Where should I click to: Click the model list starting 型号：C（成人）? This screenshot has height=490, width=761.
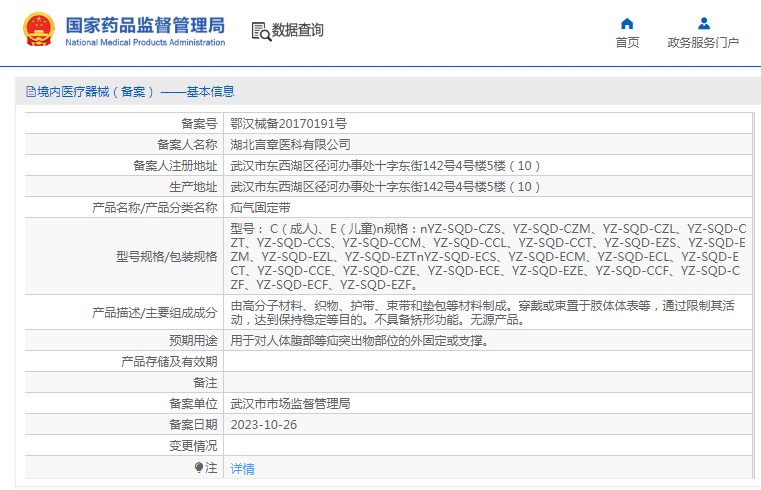pyautogui.click(x=488, y=257)
